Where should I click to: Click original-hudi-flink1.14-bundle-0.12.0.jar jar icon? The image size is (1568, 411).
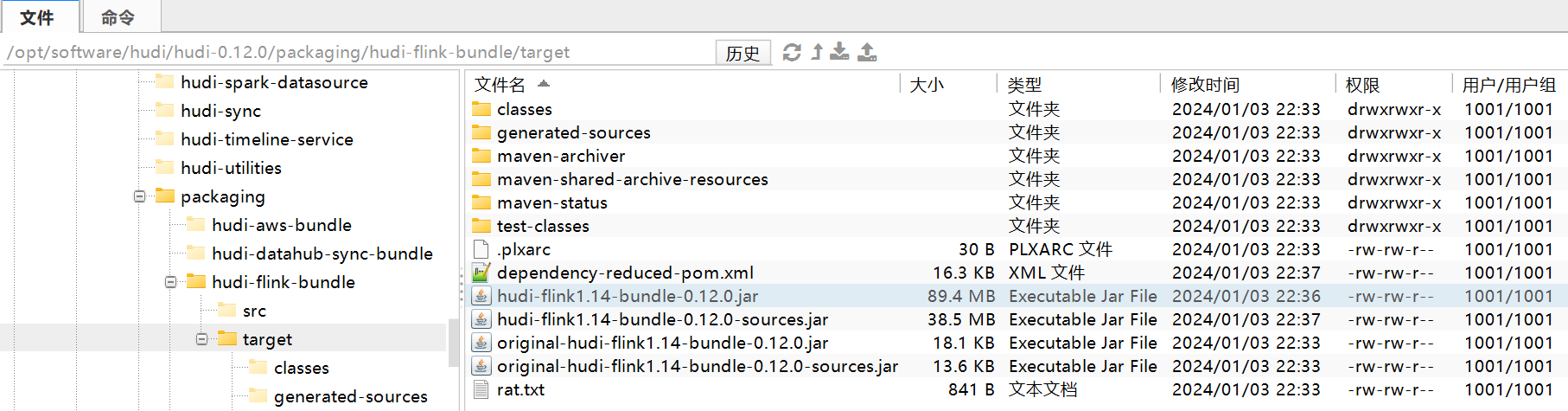[x=481, y=343]
